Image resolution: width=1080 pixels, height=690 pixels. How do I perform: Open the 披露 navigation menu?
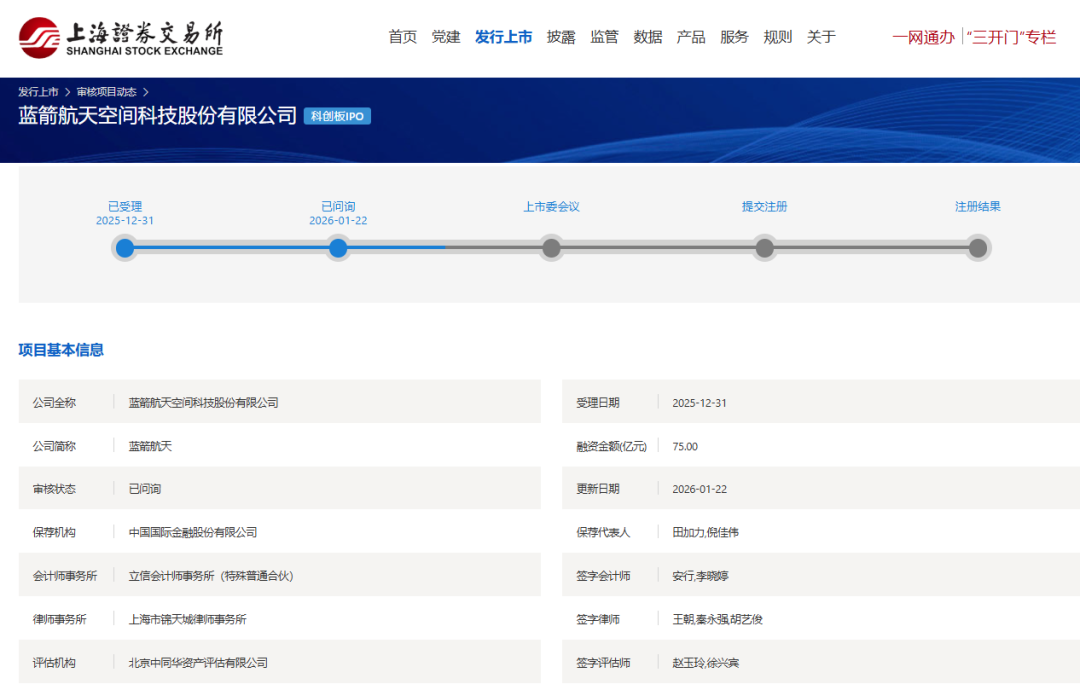pos(561,36)
